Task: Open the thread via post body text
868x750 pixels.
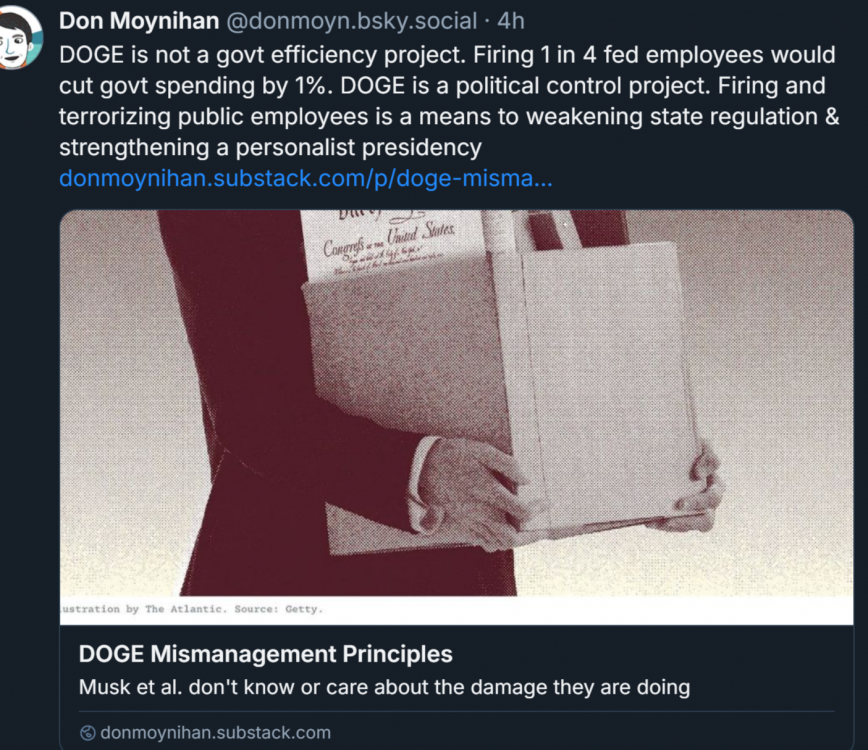Action: [x=449, y=101]
